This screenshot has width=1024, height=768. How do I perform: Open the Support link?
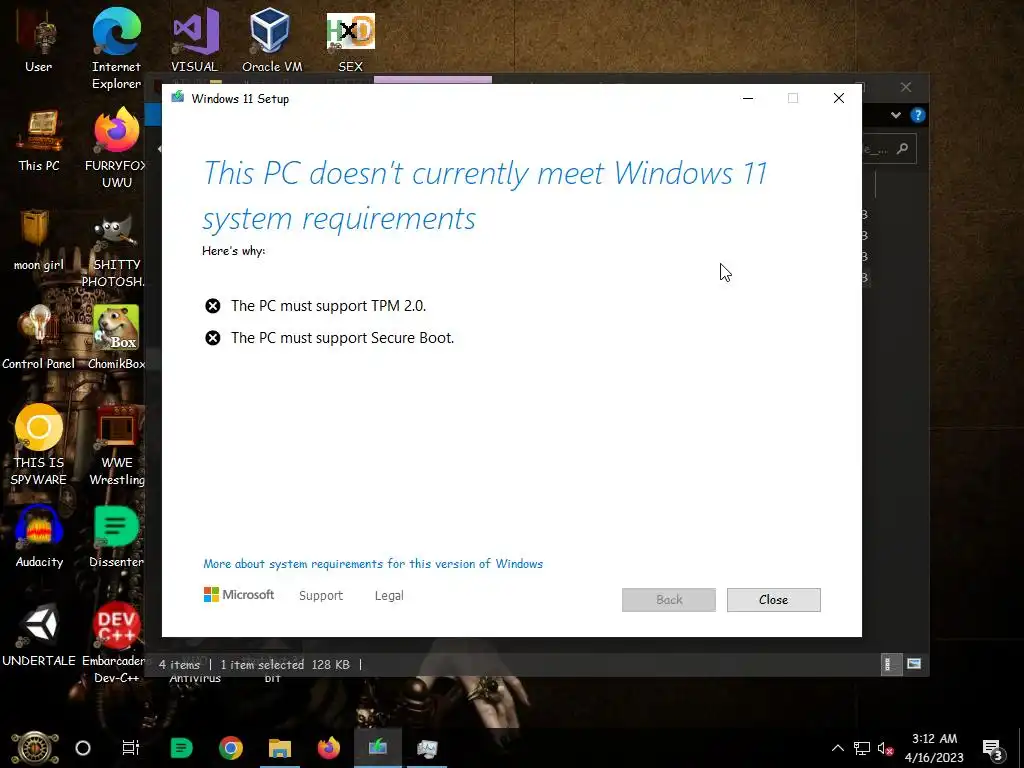tap(321, 596)
